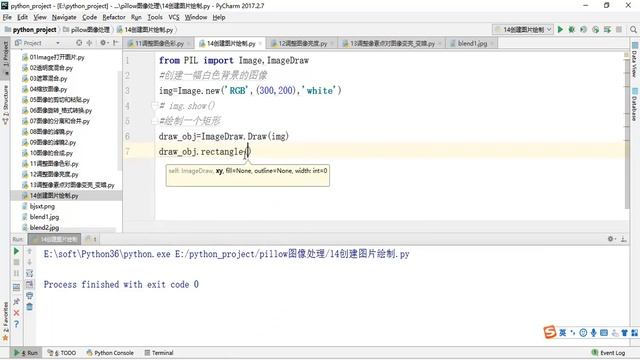The height and width of the screenshot is (360, 640).
Task: Start debugging with the bug icon
Action: 571,29
